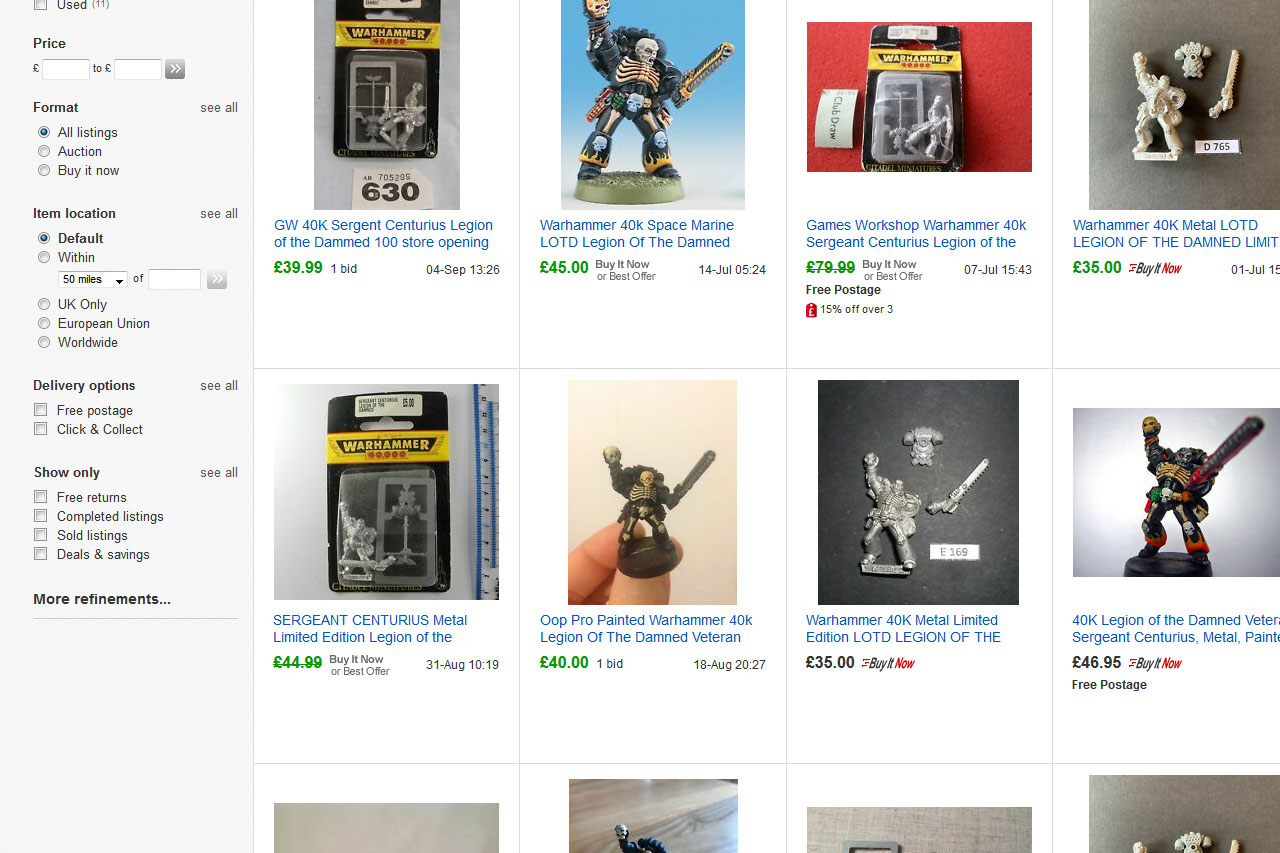Open the 50 miles distance dropdown

92,280
